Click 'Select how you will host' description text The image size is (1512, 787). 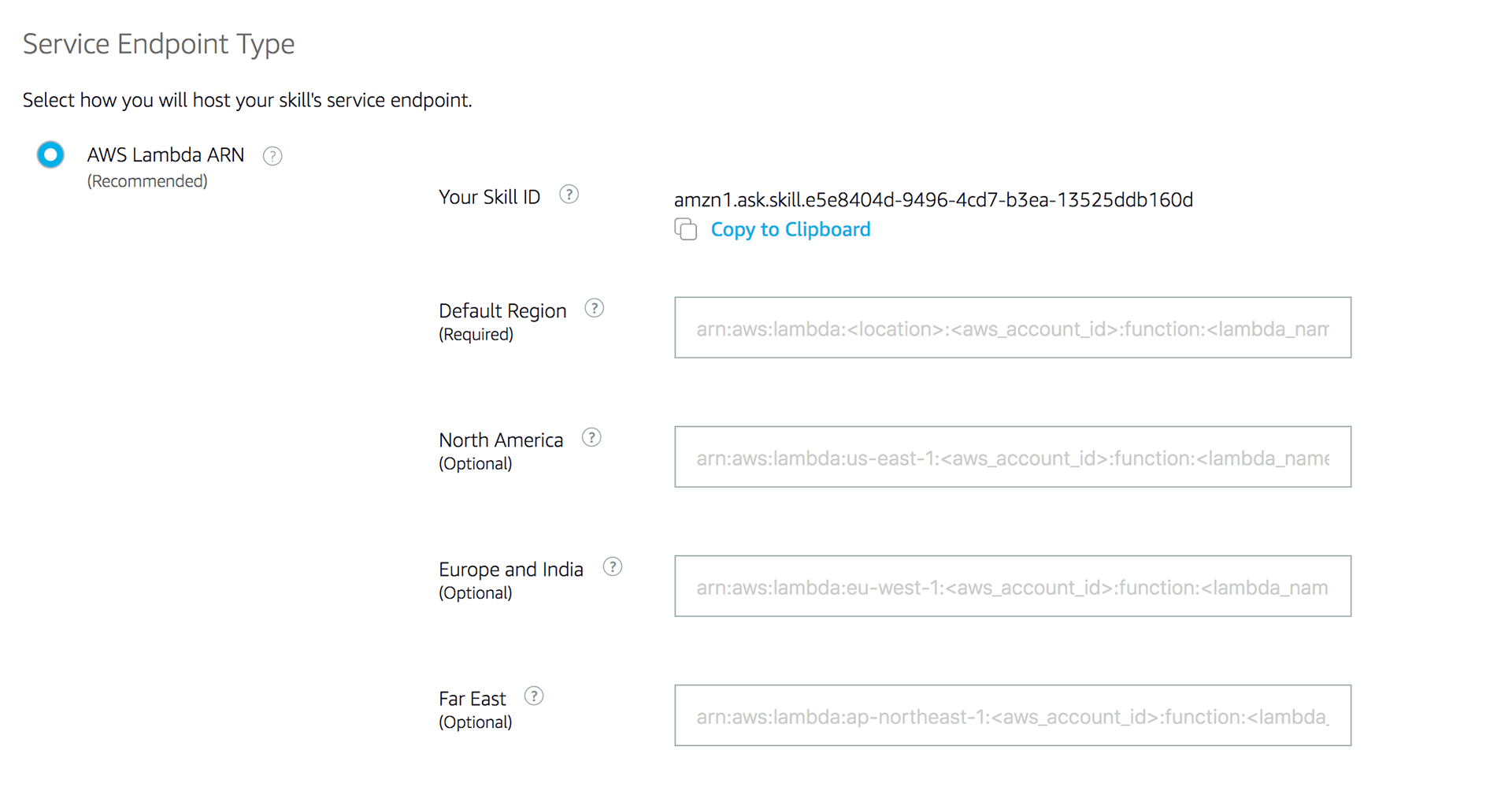(x=247, y=101)
